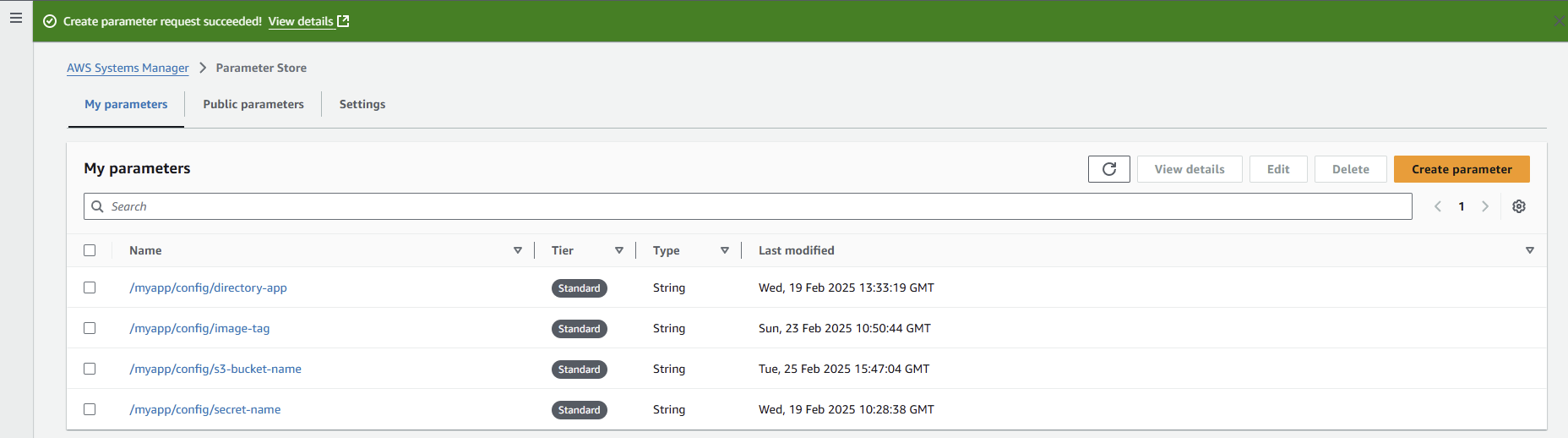Open the /myapp/config/image-tag parameter link
The image size is (1568, 438).
[199, 328]
